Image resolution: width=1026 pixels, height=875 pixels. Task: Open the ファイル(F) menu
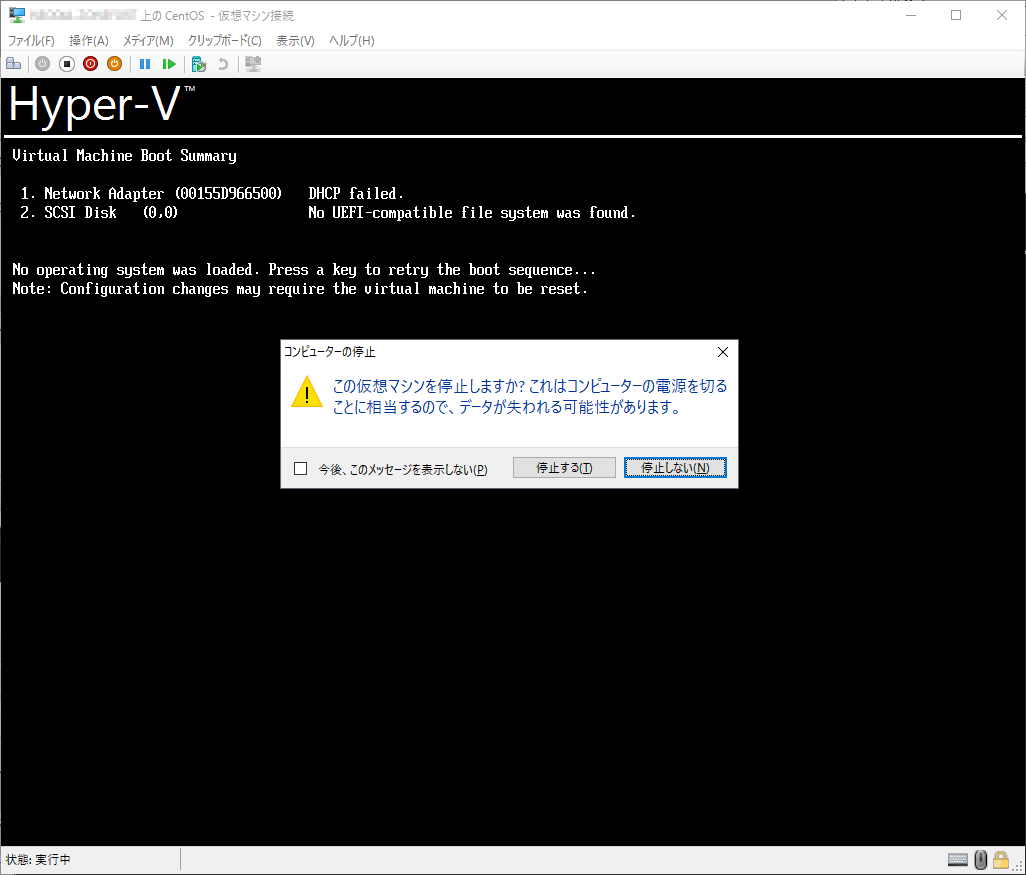[31, 41]
